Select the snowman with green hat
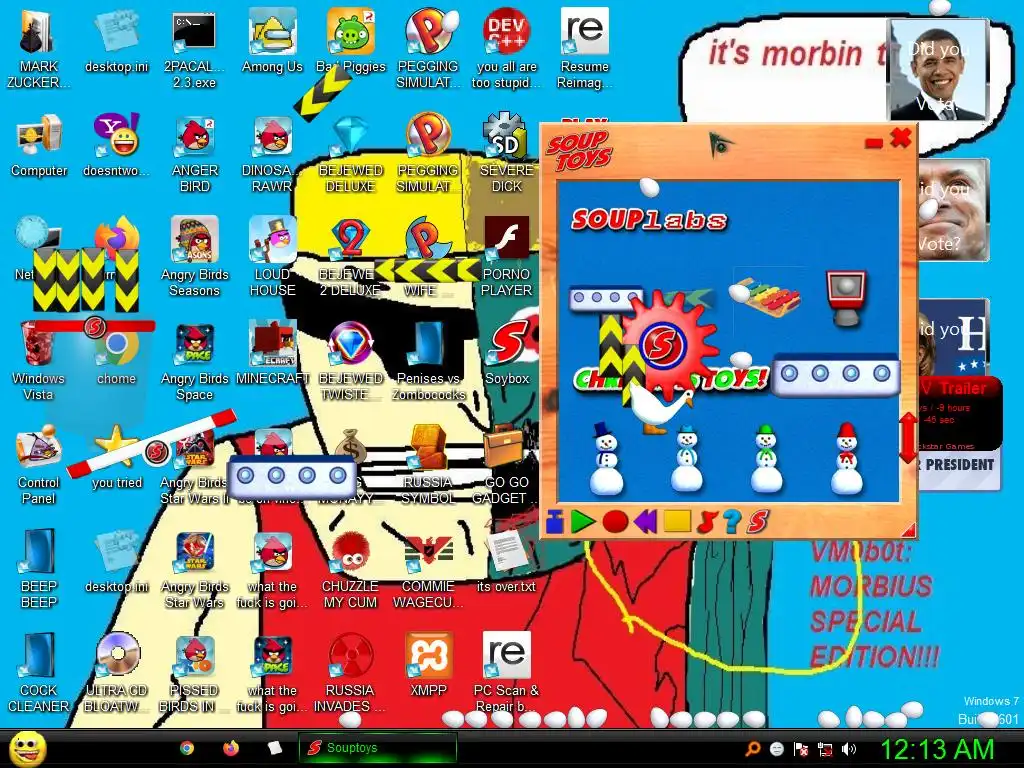 (x=767, y=459)
